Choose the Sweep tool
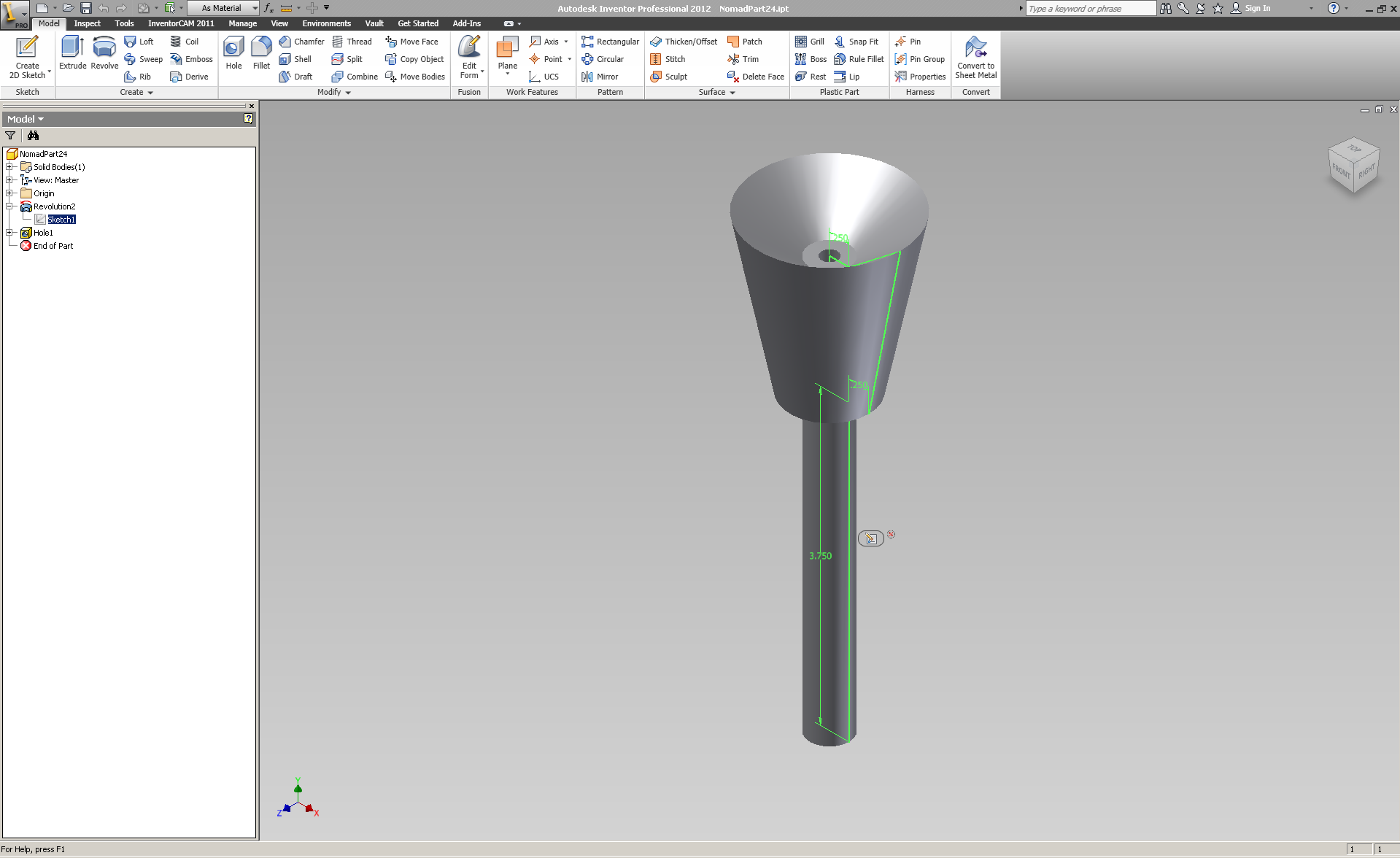Image resolution: width=1400 pixels, height=858 pixels. [x=144, y=59]
